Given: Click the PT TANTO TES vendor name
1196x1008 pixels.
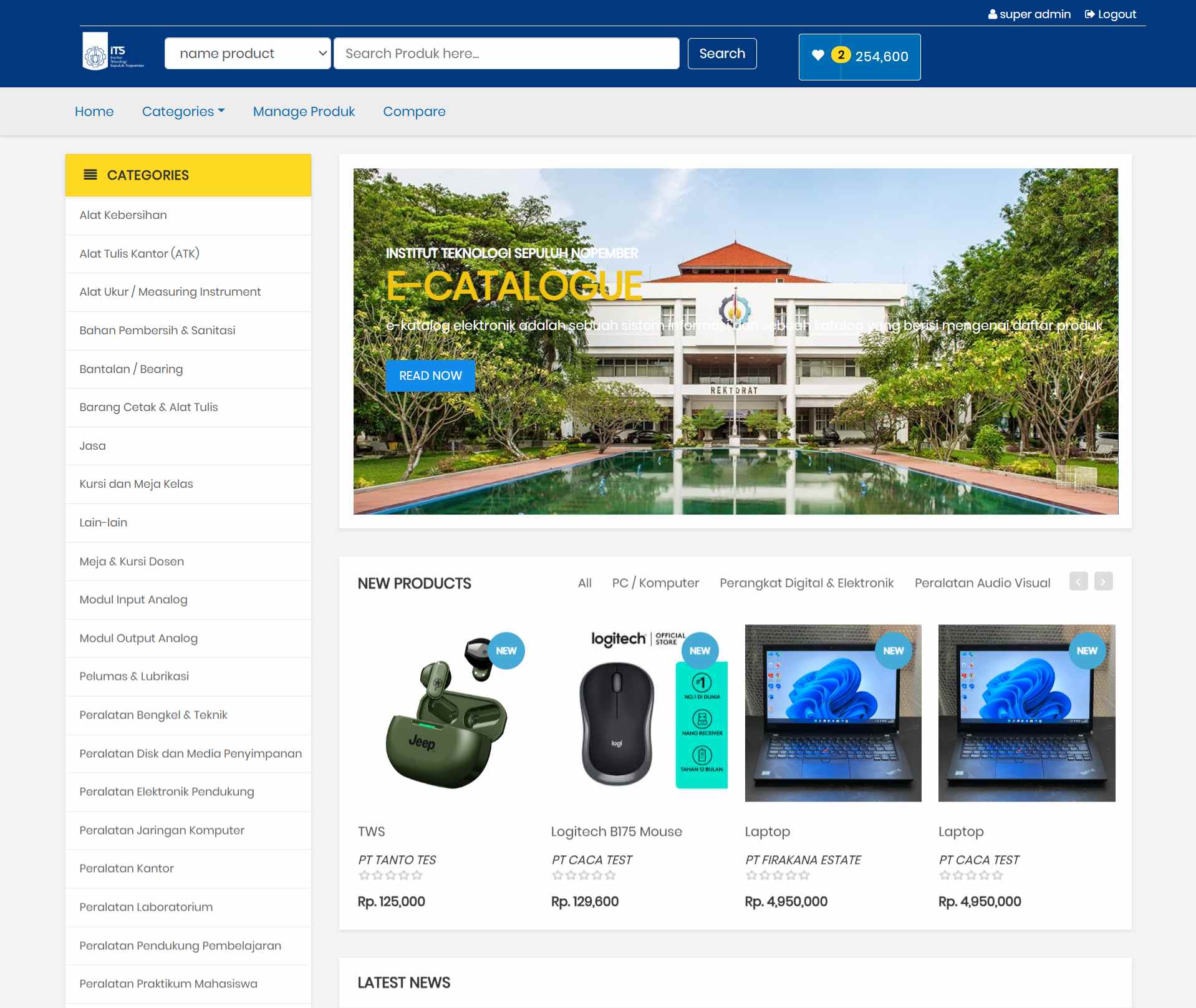Looking at the screenshot, I should point(397,860).
